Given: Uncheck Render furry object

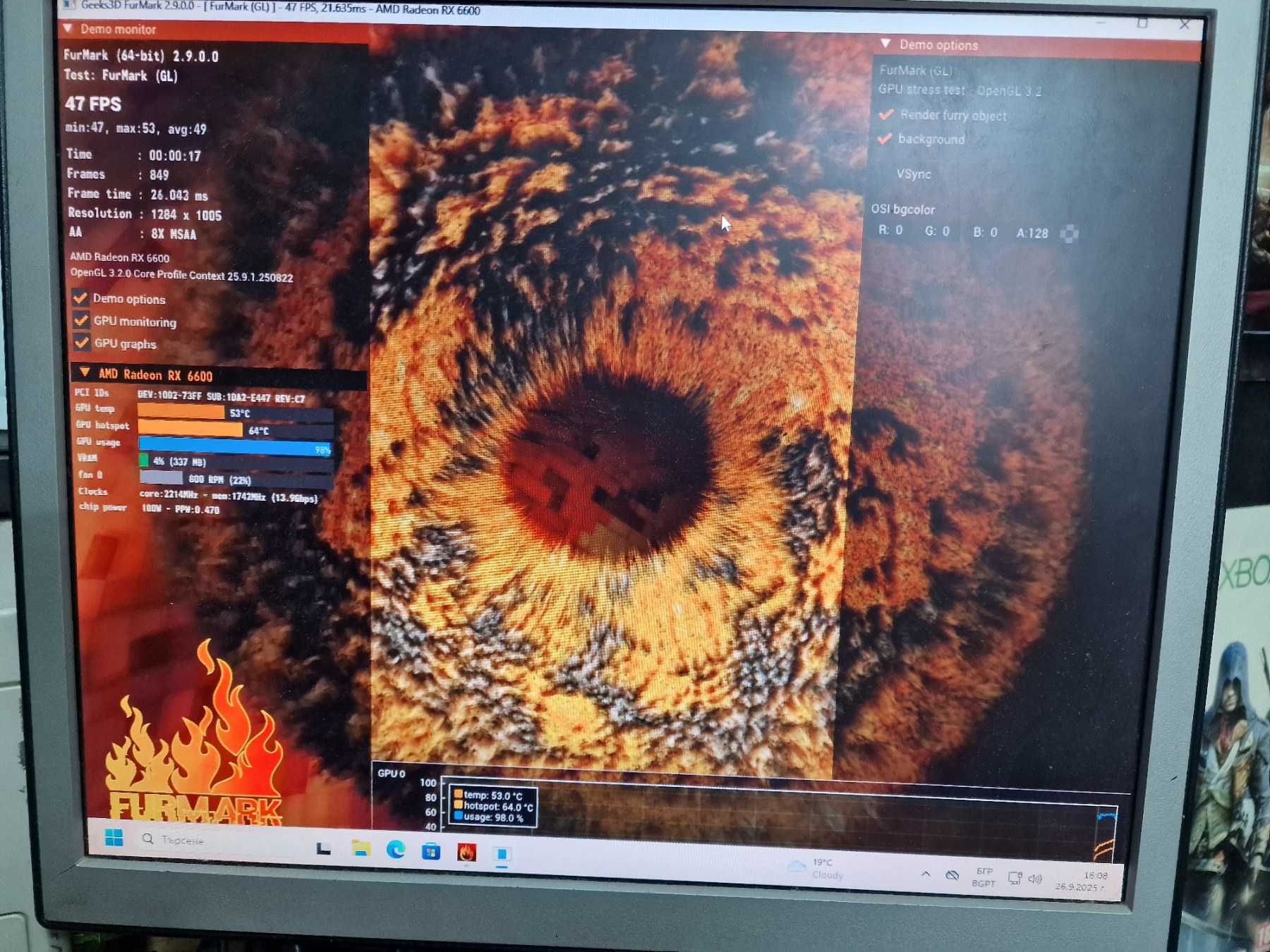Looking at the screenshot, I should (886, 114).
